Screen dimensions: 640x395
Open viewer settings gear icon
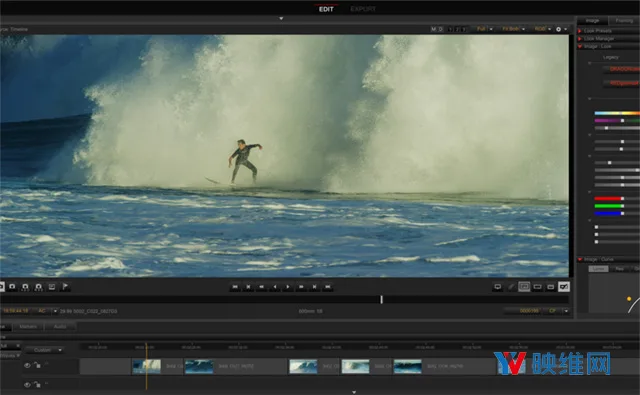pos(558,29)
